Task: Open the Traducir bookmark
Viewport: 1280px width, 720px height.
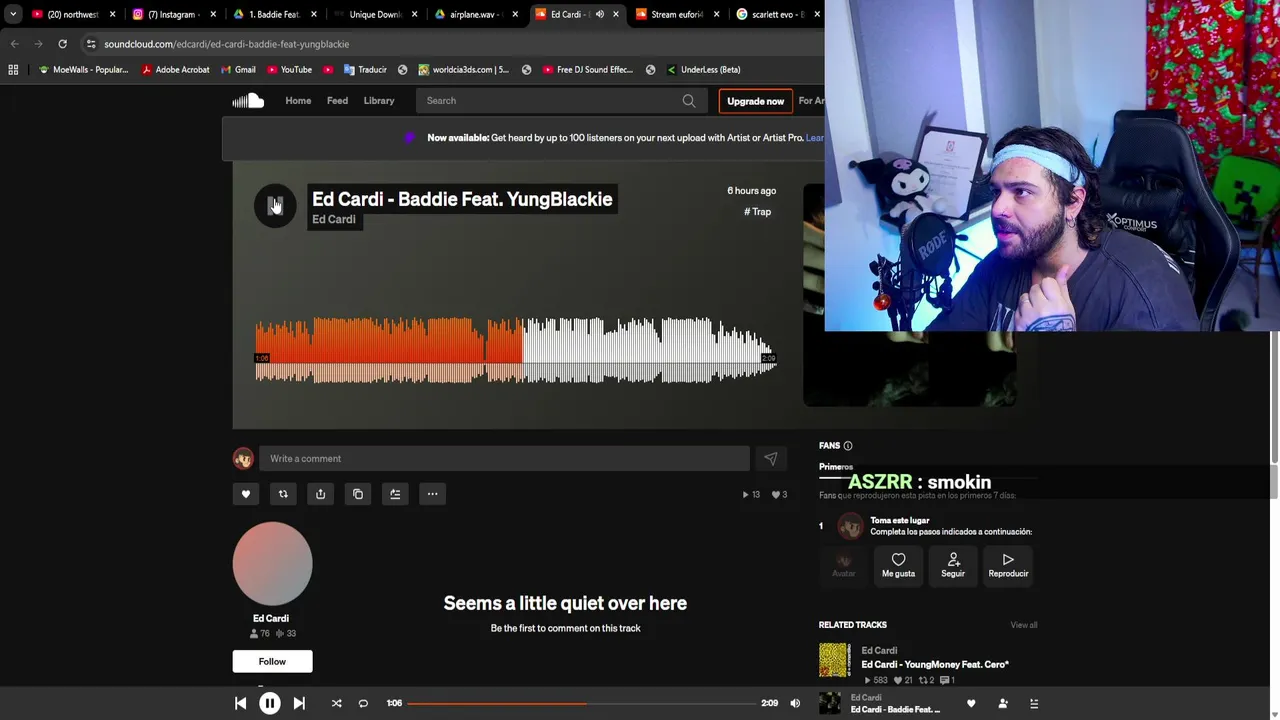Action: (x=365, y=70)
